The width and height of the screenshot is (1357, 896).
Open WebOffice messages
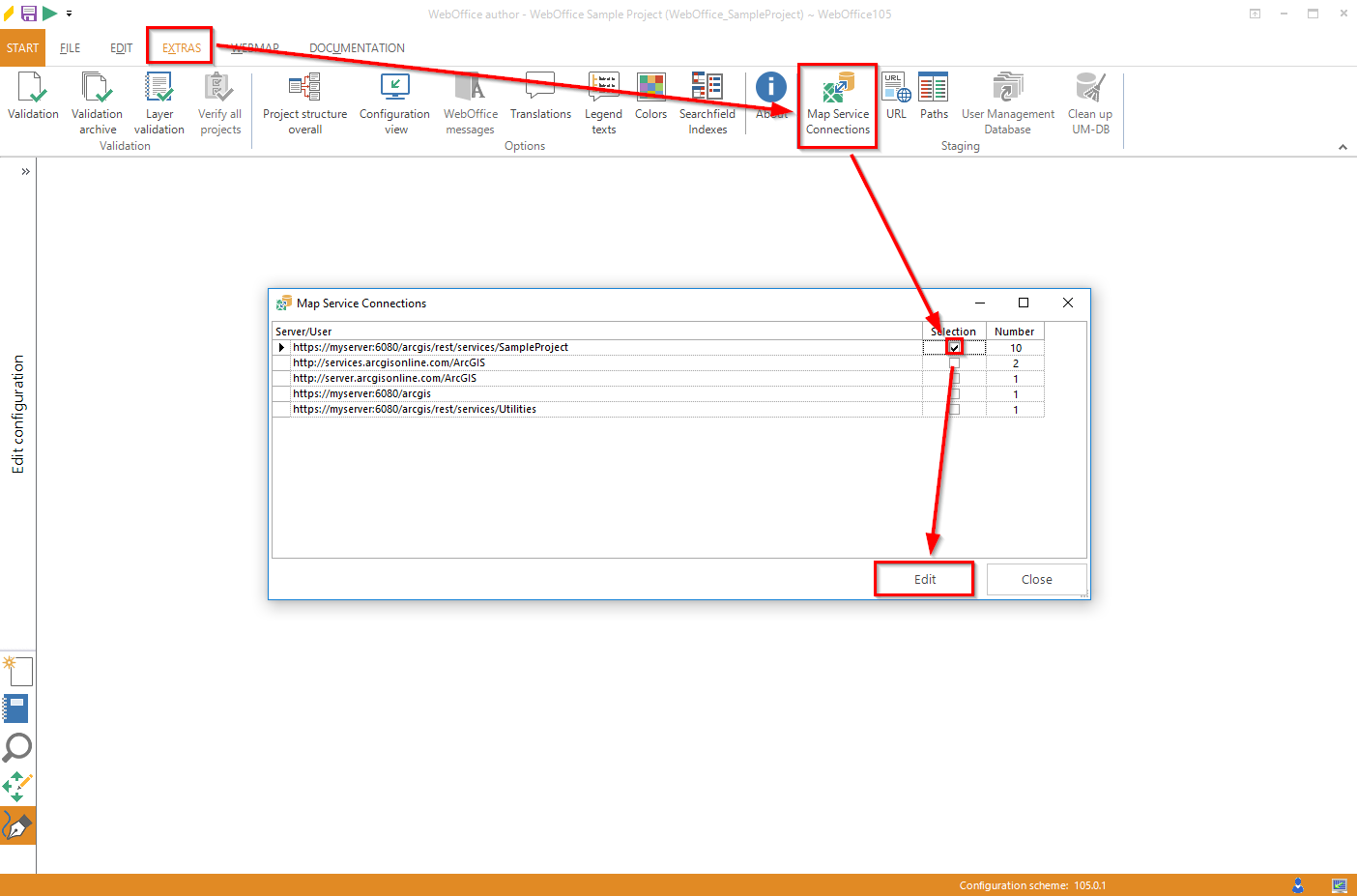tap(471, 103)
